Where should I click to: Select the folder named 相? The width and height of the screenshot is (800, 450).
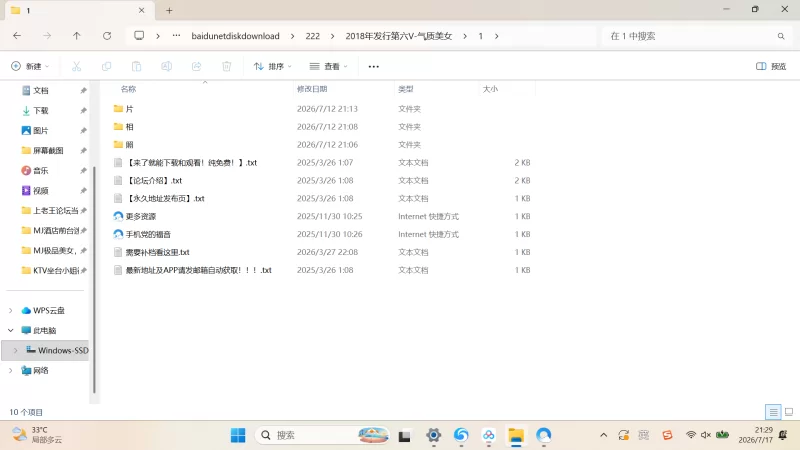point(129,127)
